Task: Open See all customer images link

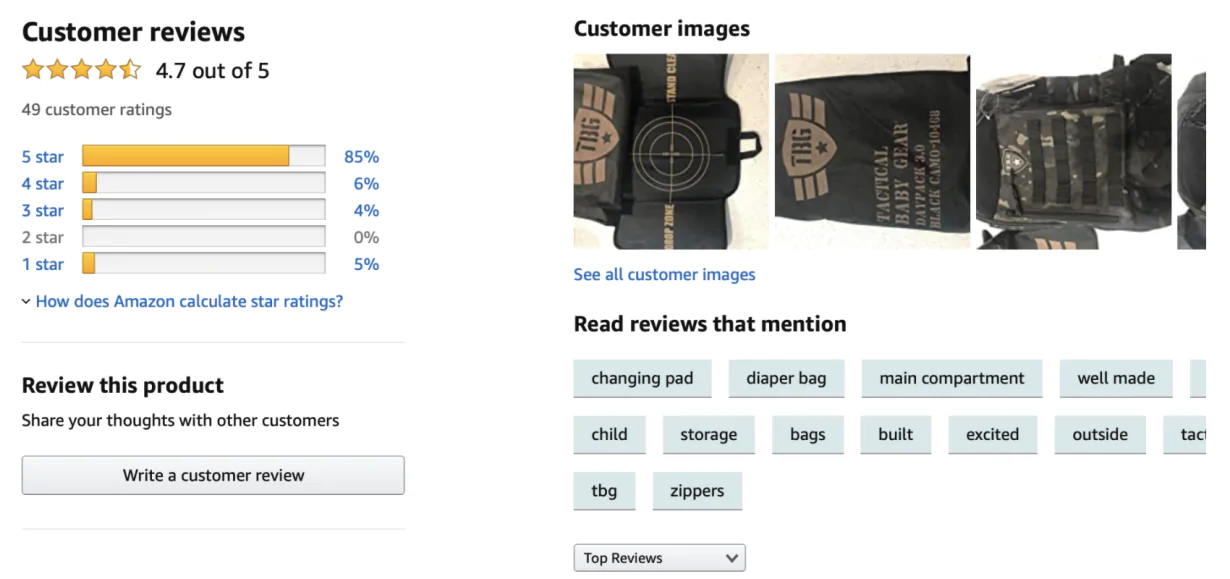Action: [664, 274]
